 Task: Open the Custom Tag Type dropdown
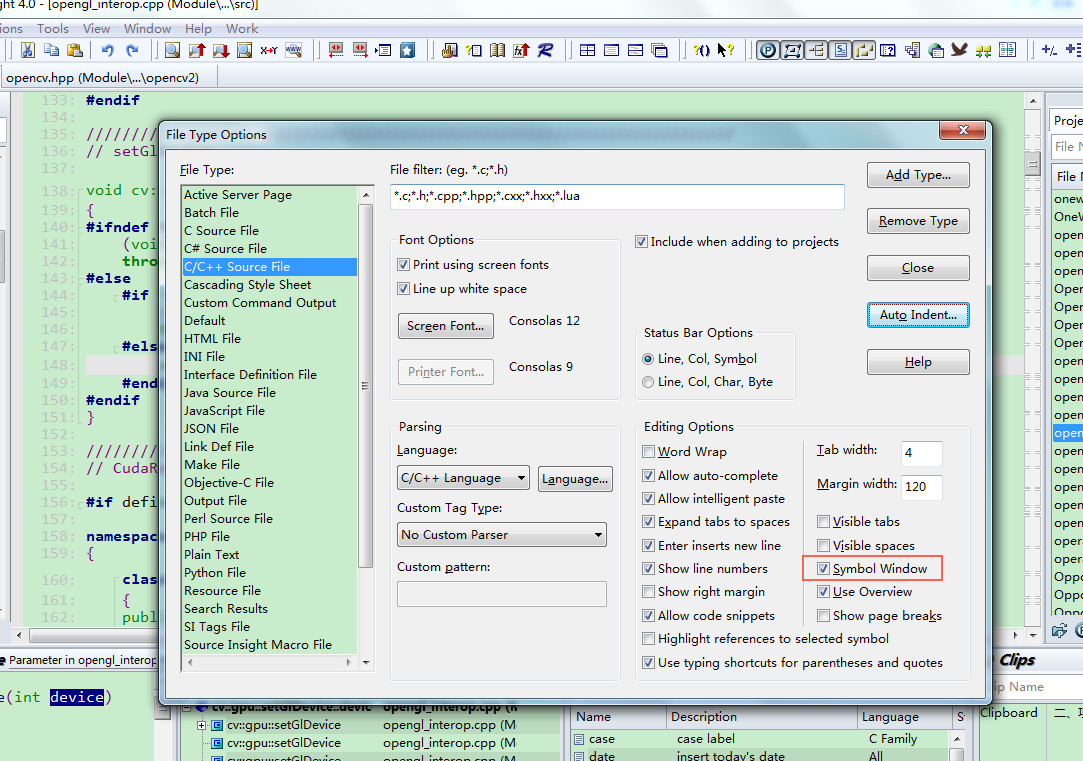pyautogui.click(x=502, y=534)
